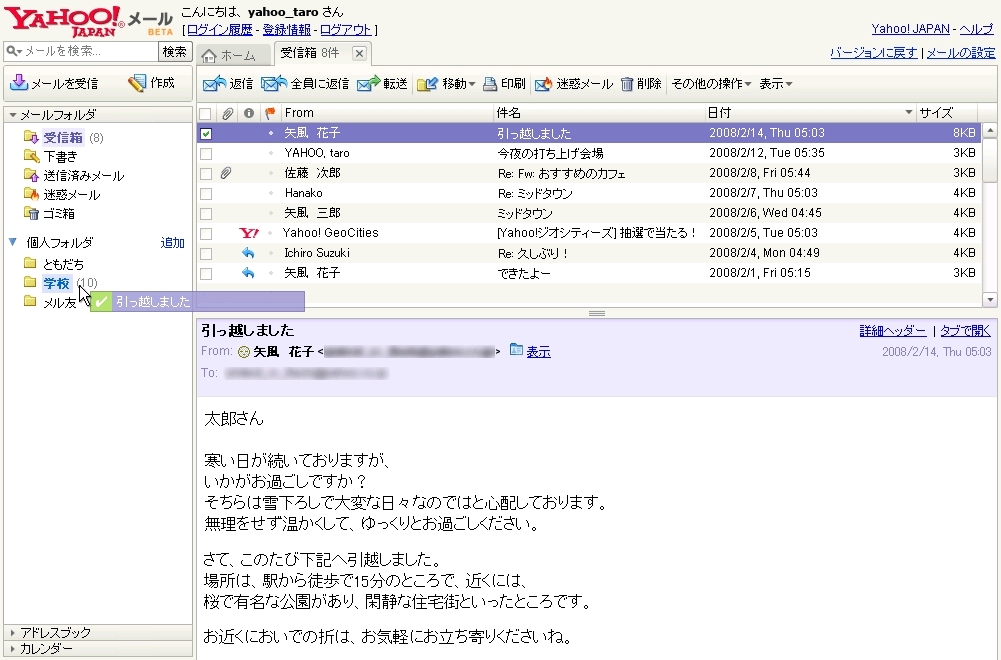This screenshot has height=660, width=1001.
Task: Click the メル友 folder icon
Action: point(30,301)
